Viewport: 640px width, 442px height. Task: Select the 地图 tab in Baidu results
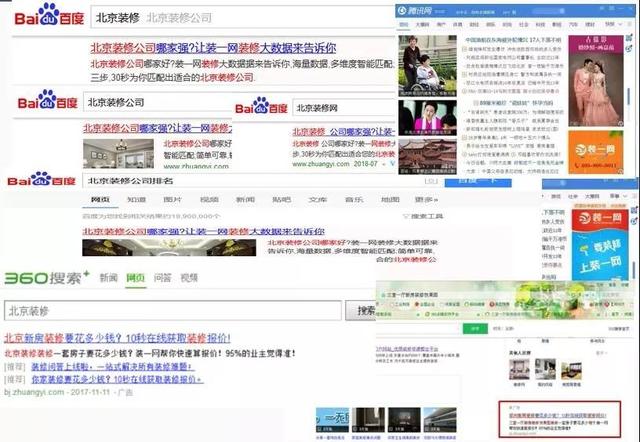click(390, 200)
